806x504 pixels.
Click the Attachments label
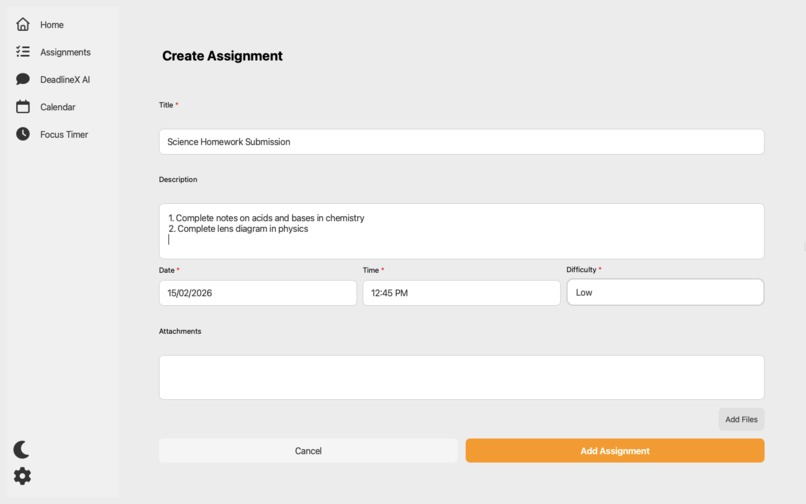coord(180,331)
